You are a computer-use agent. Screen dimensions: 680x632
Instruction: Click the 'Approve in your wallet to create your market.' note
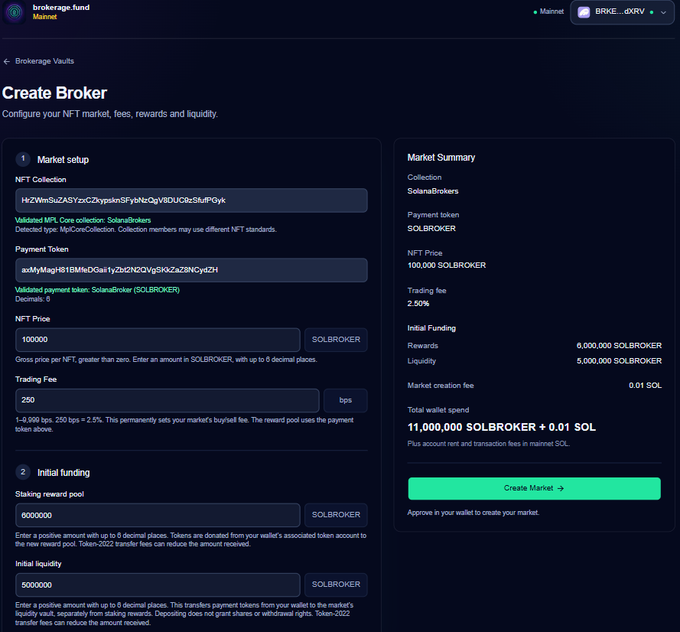point(473,513)
